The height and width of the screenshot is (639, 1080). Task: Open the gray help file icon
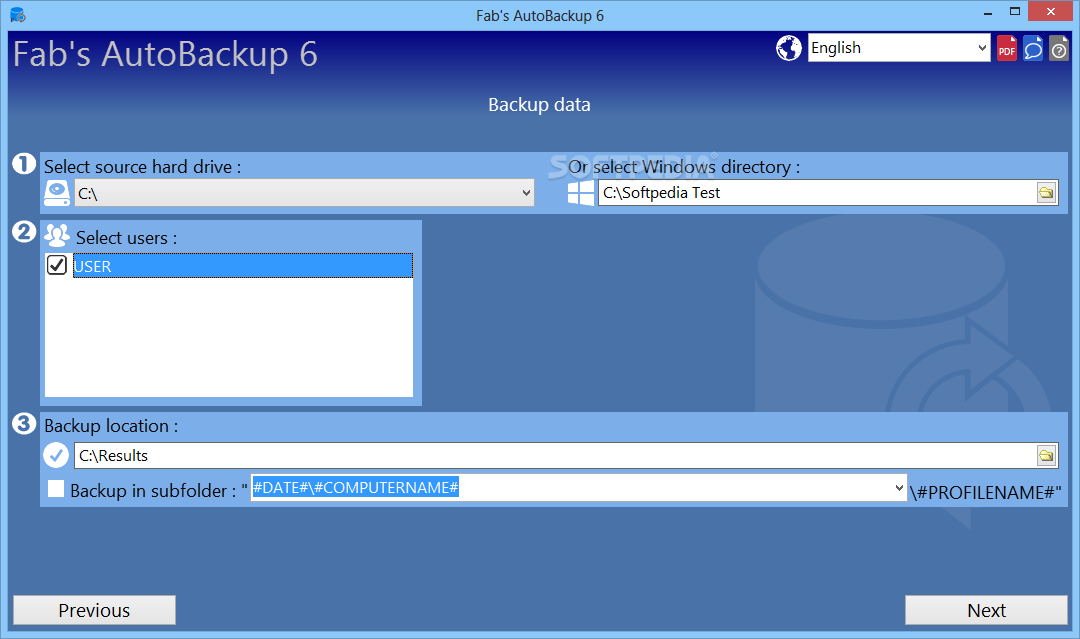[x=1059, y=48]
